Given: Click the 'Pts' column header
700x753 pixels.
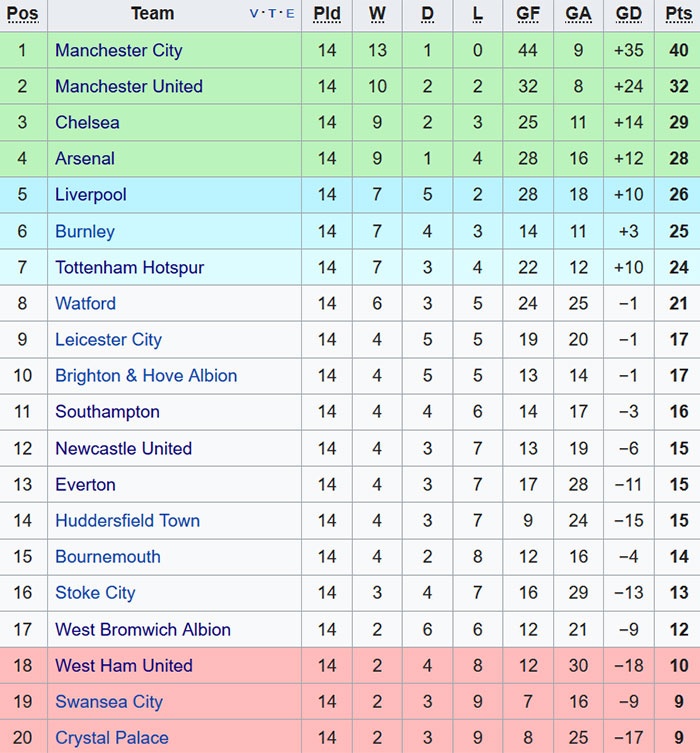Looking at the screenshot, I should [678, 14].
